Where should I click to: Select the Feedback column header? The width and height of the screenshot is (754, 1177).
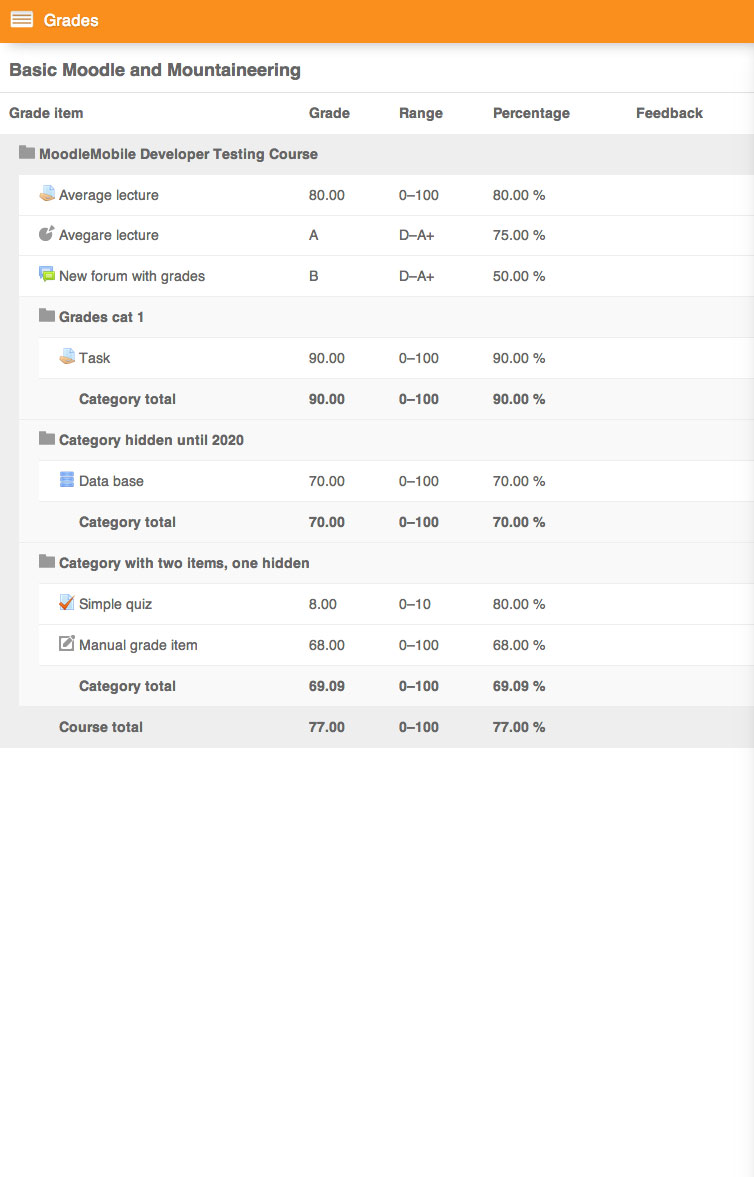point(669,113)
